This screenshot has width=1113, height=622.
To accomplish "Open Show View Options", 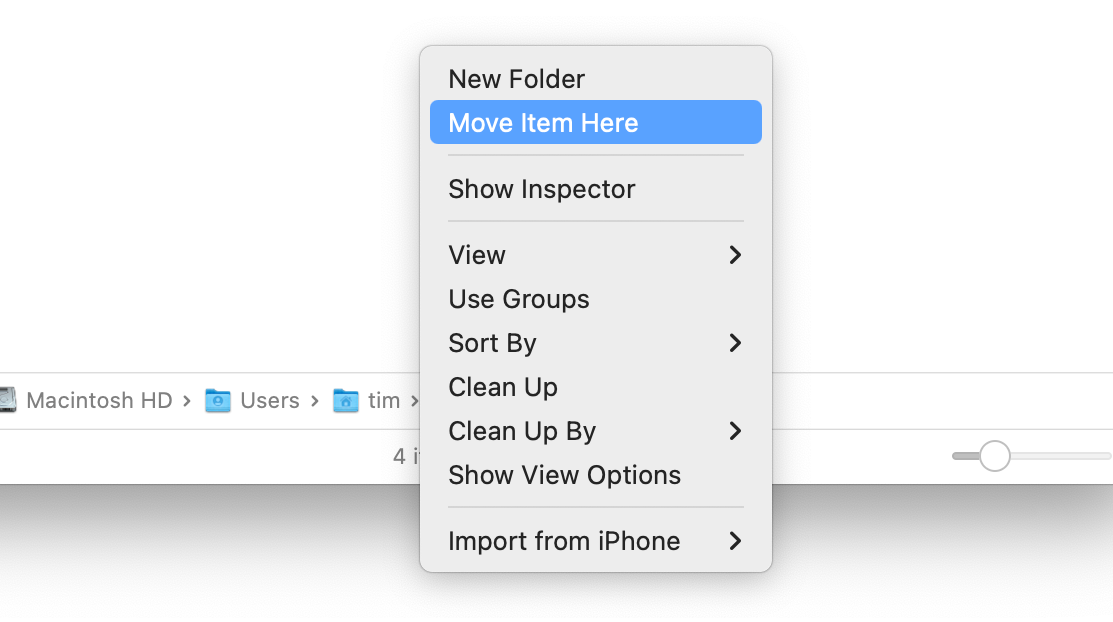I will click(x=564, y=475).
